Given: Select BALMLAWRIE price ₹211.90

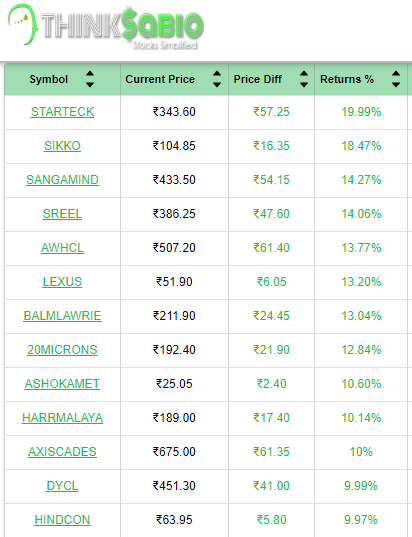Looking at the screenshot, I should point(174,316).
